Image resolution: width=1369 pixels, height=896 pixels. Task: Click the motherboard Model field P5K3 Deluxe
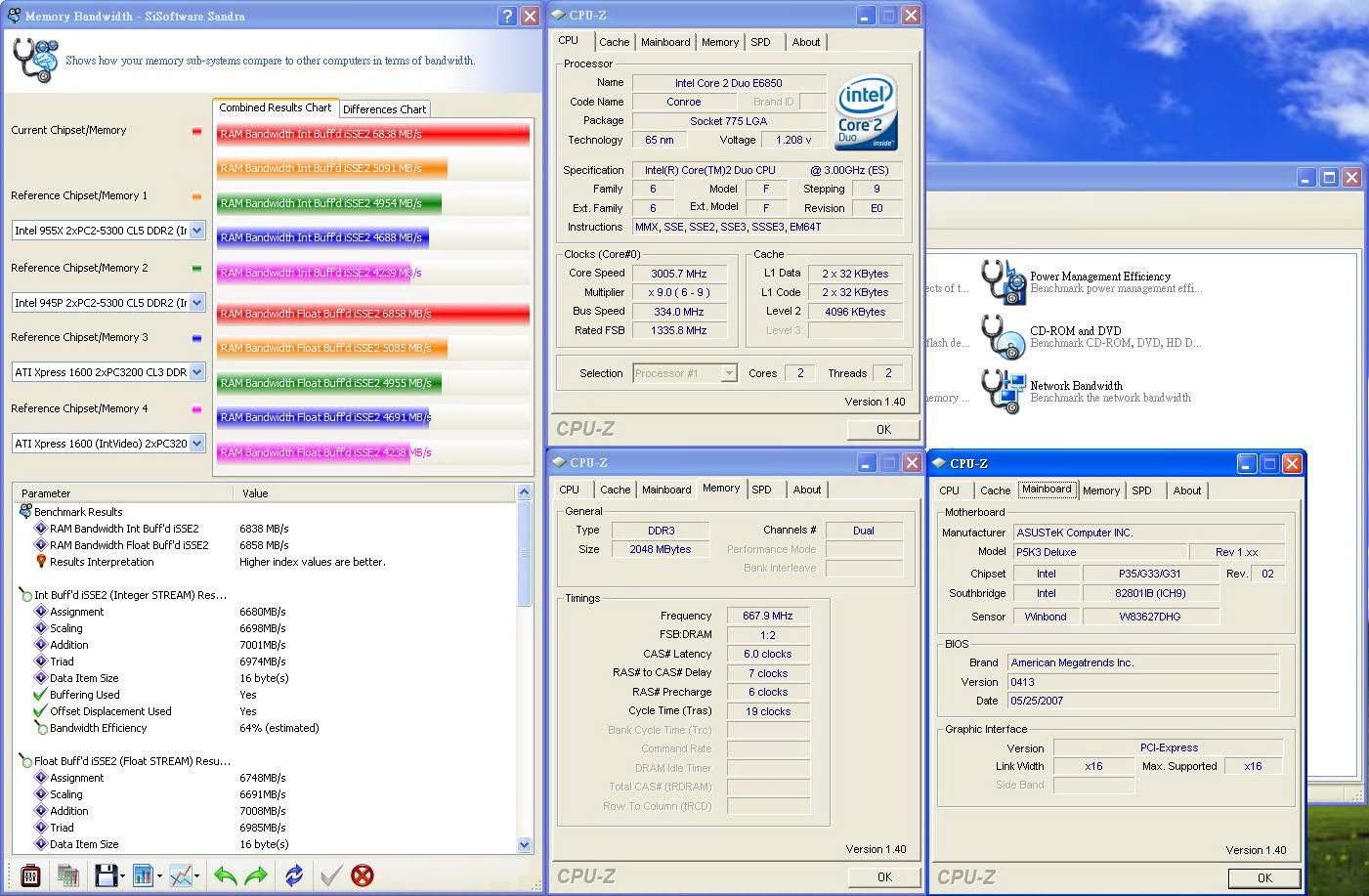tap(1099, 552)
